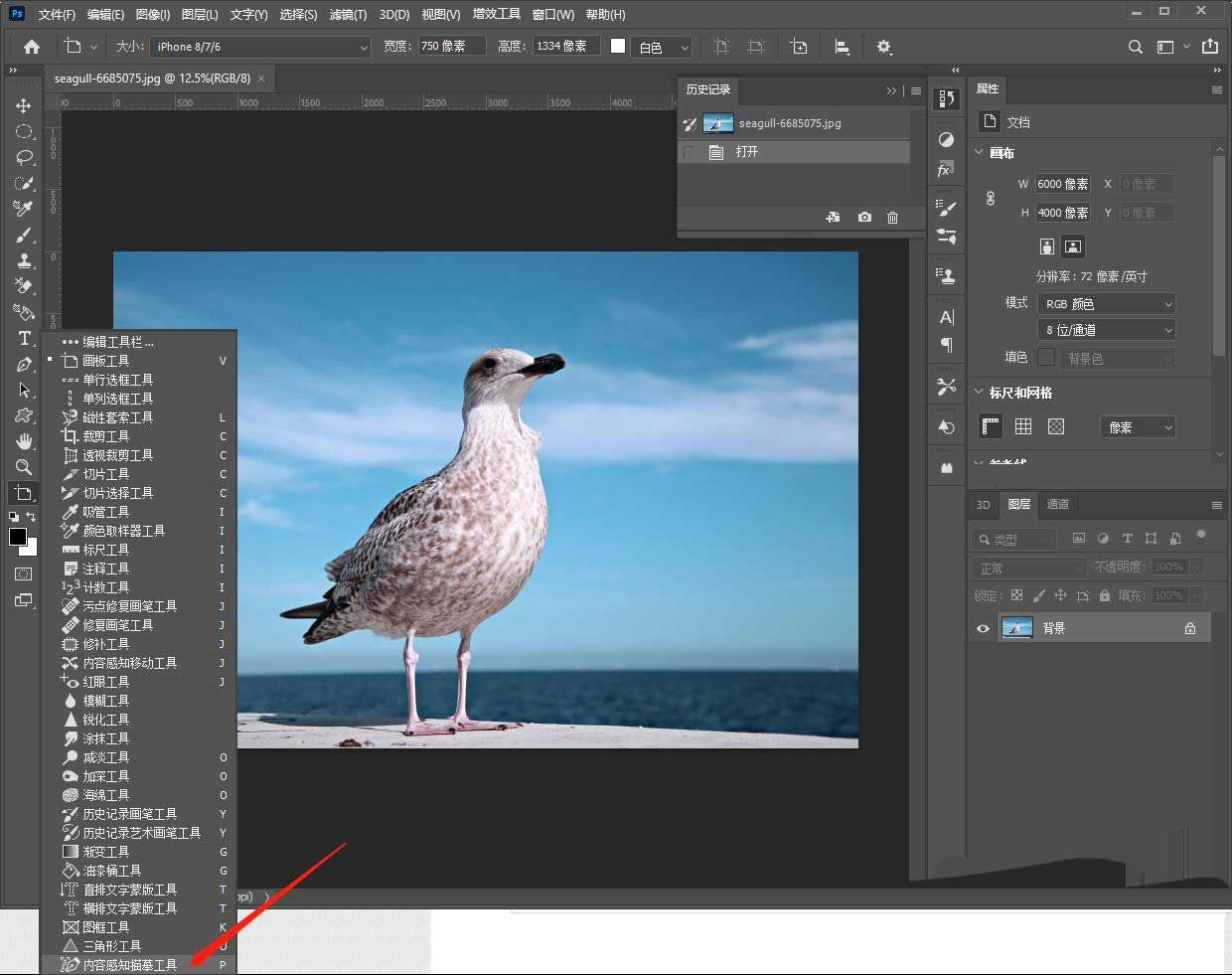The width and height of the screenshot is (1232, 975).
Task: Click the Home icon in the options bar
Action: pos(32,47)
